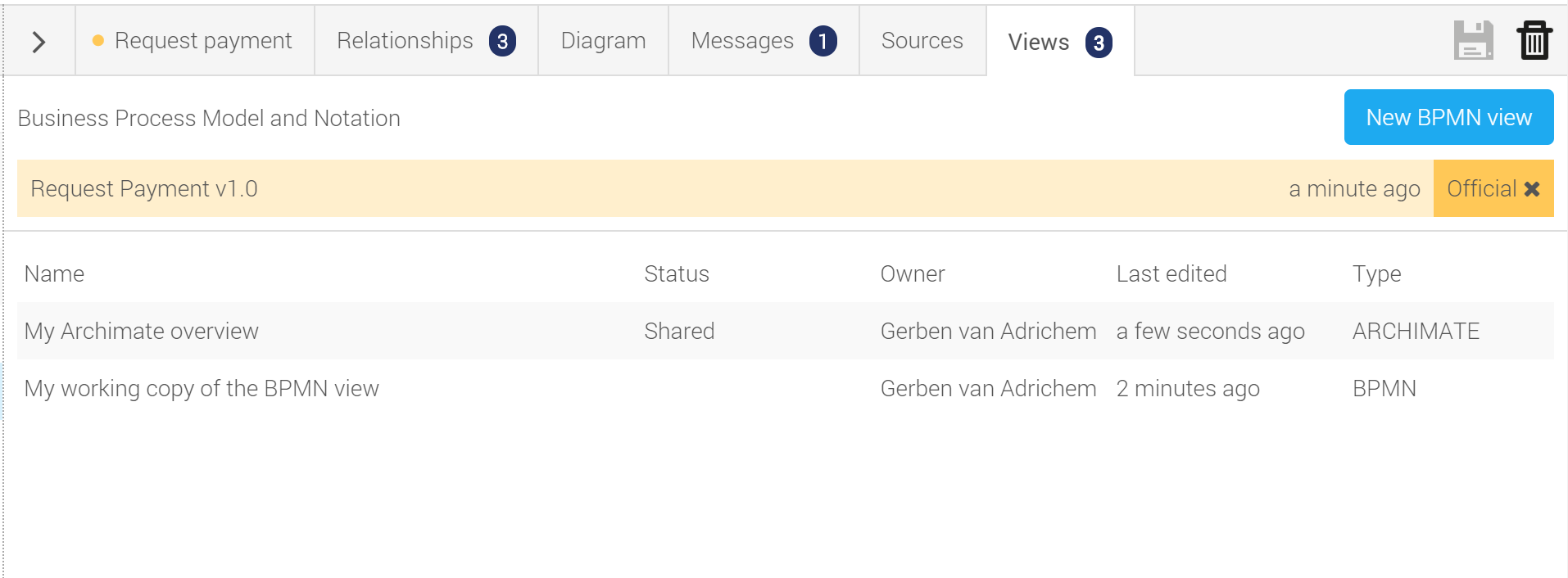The width and height of the screenshot is (1568, 578).
Task: Expand the panel using the chevron arrow
Action: pyautogui.click(x=39, y=42)
